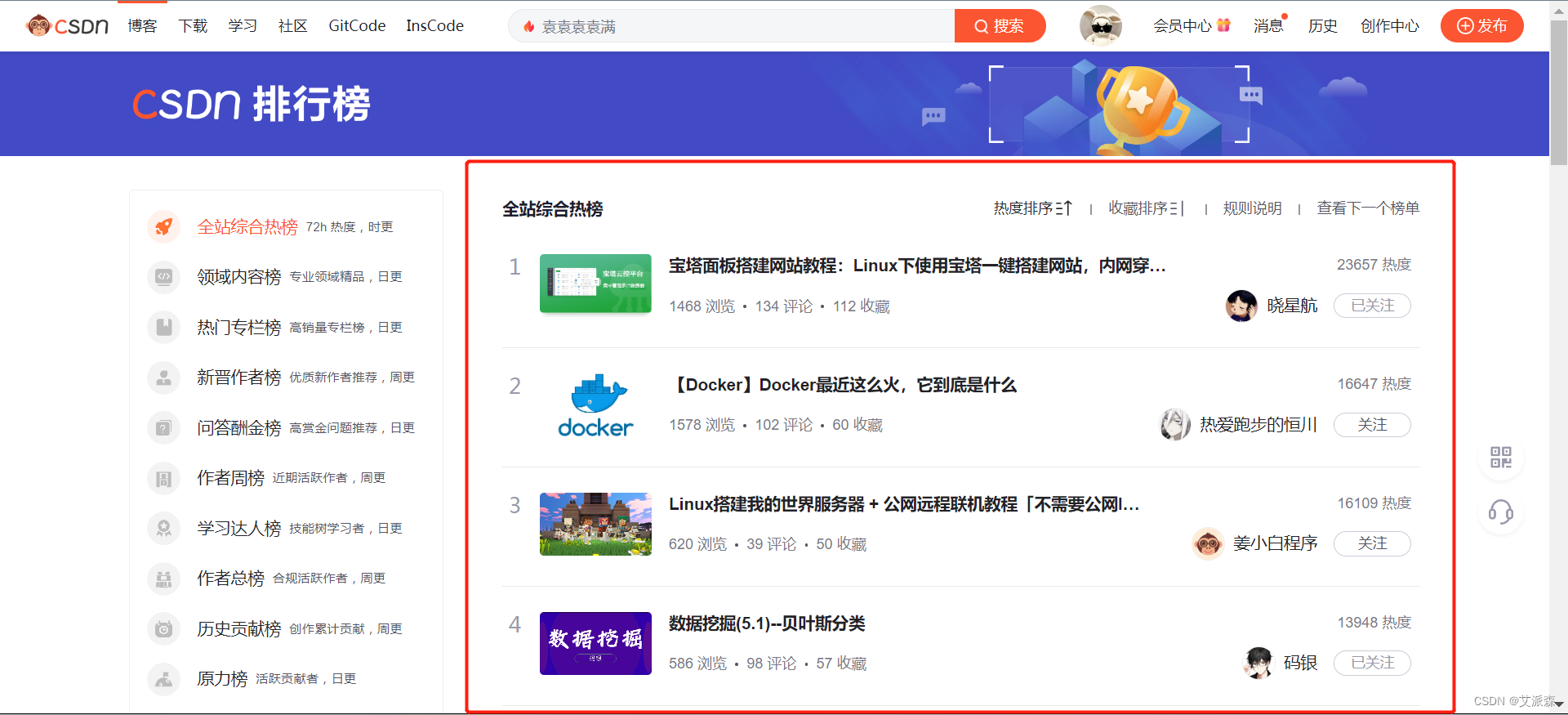Open 历史 link in the header
This screenshot has height=715, width=1568.
click(1322, 26)
